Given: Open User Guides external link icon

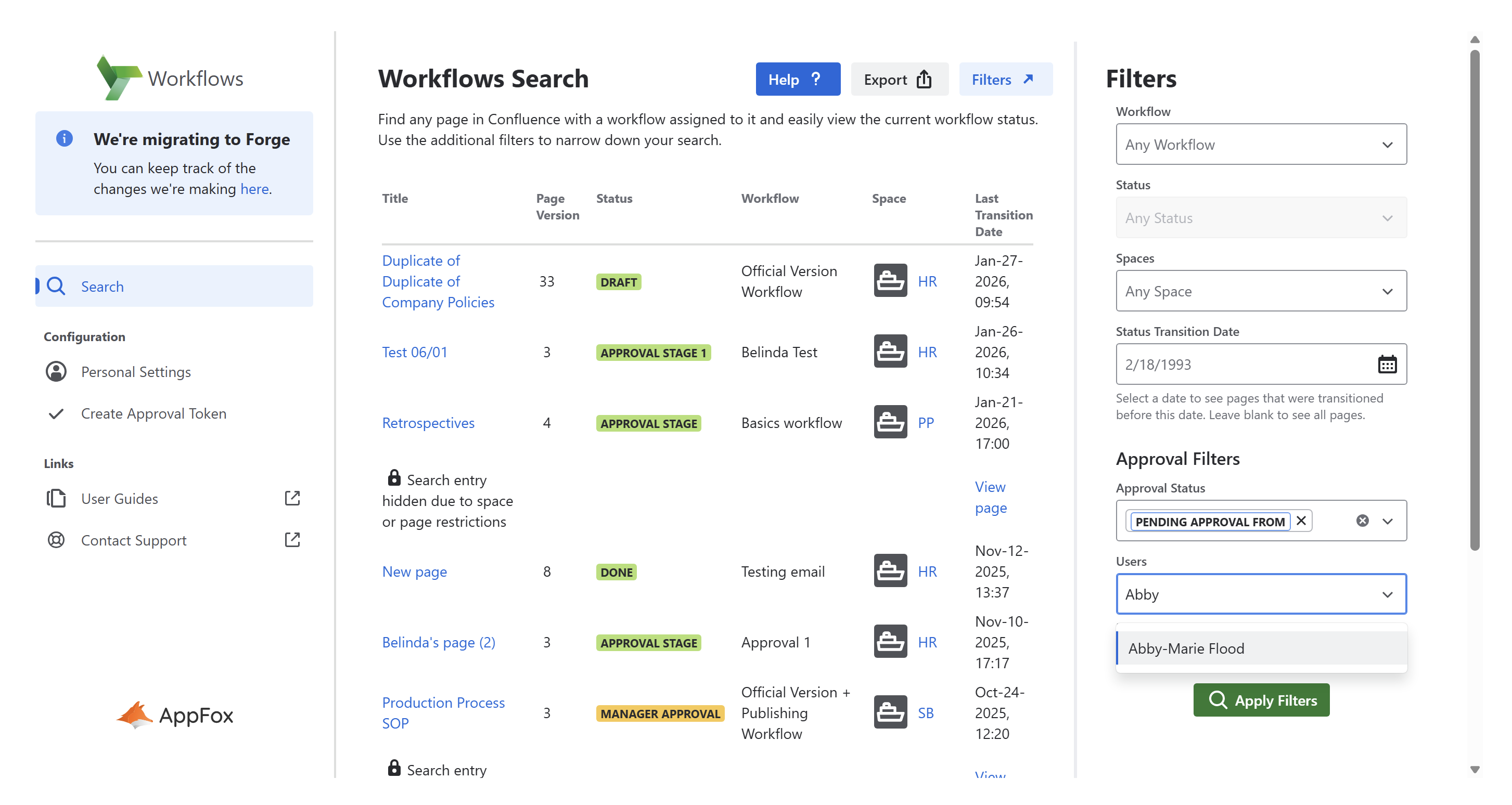Looking at the screenshot, I should point(292,498).
